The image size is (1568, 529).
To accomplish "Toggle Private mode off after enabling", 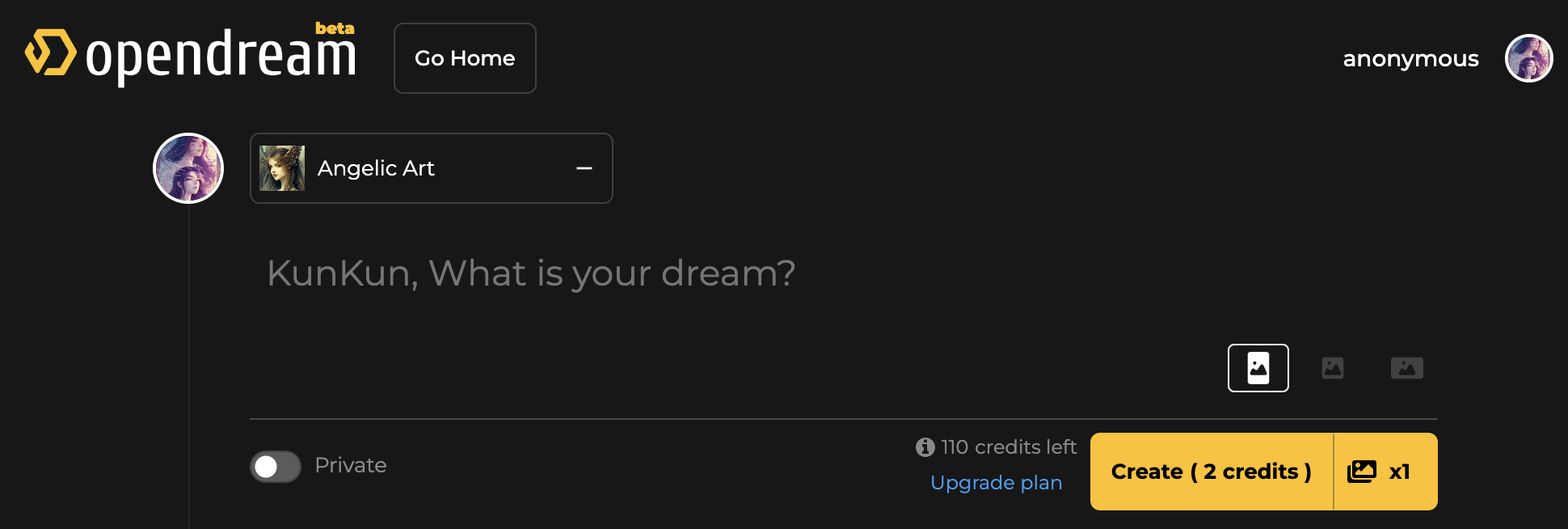I will pos(275,466).
